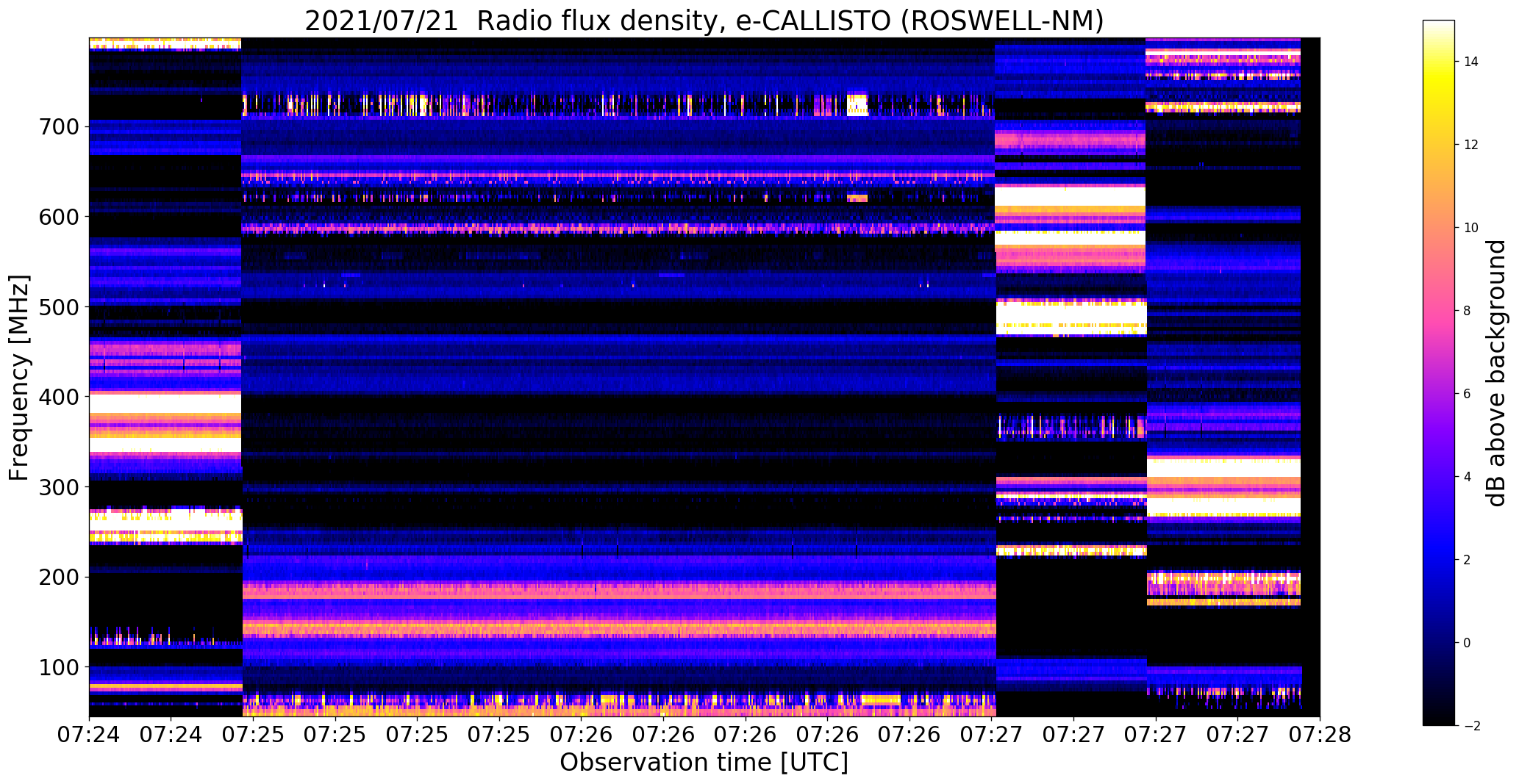The image size is (1519, 784).
Task: Click the blue region of the colorbar near 2
Action: coord(1439,560)
